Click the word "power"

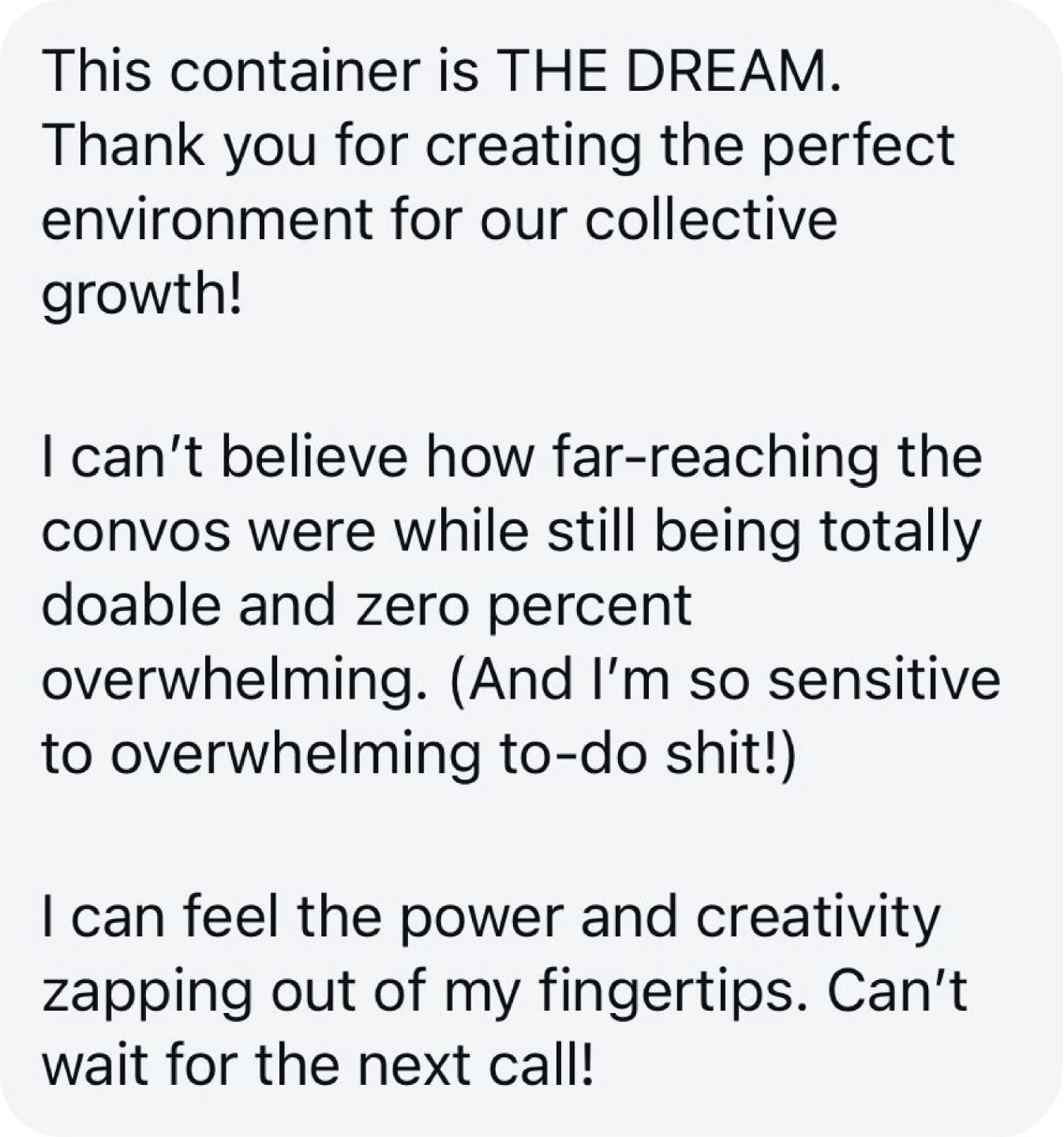[x=481, y=917]
